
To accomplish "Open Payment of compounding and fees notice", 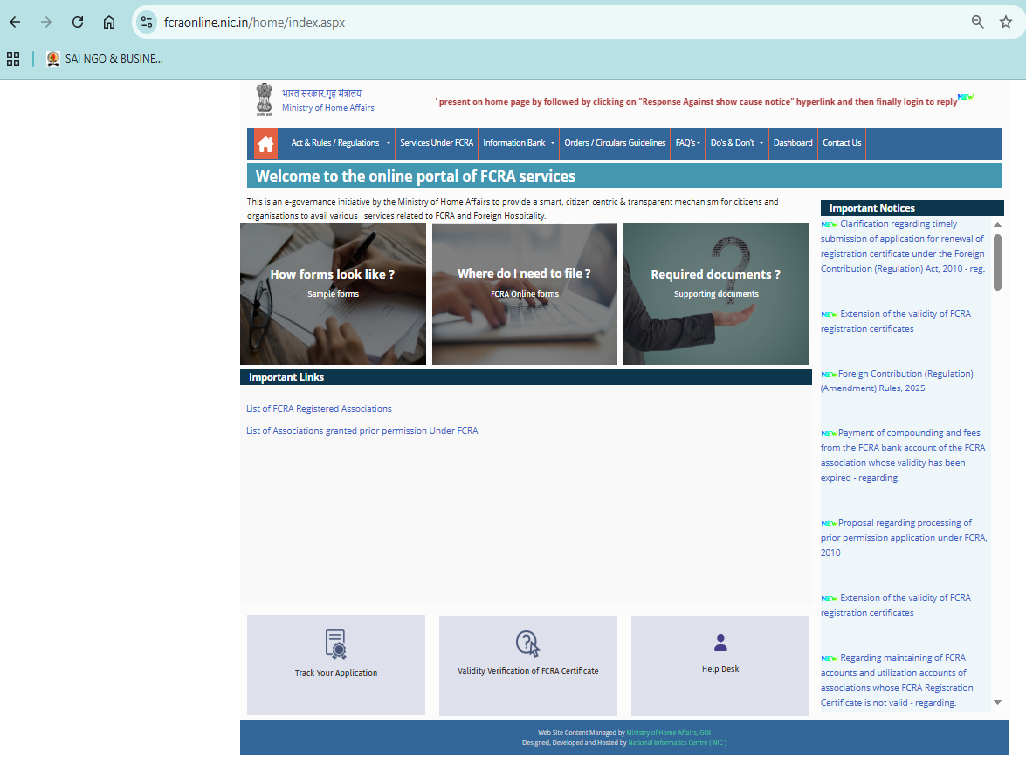I will (x=903, y=455).
